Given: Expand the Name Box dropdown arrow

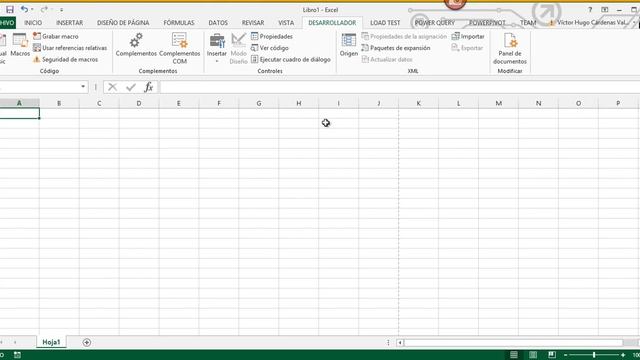Looking at the screenshot, I should click(83, 87).
